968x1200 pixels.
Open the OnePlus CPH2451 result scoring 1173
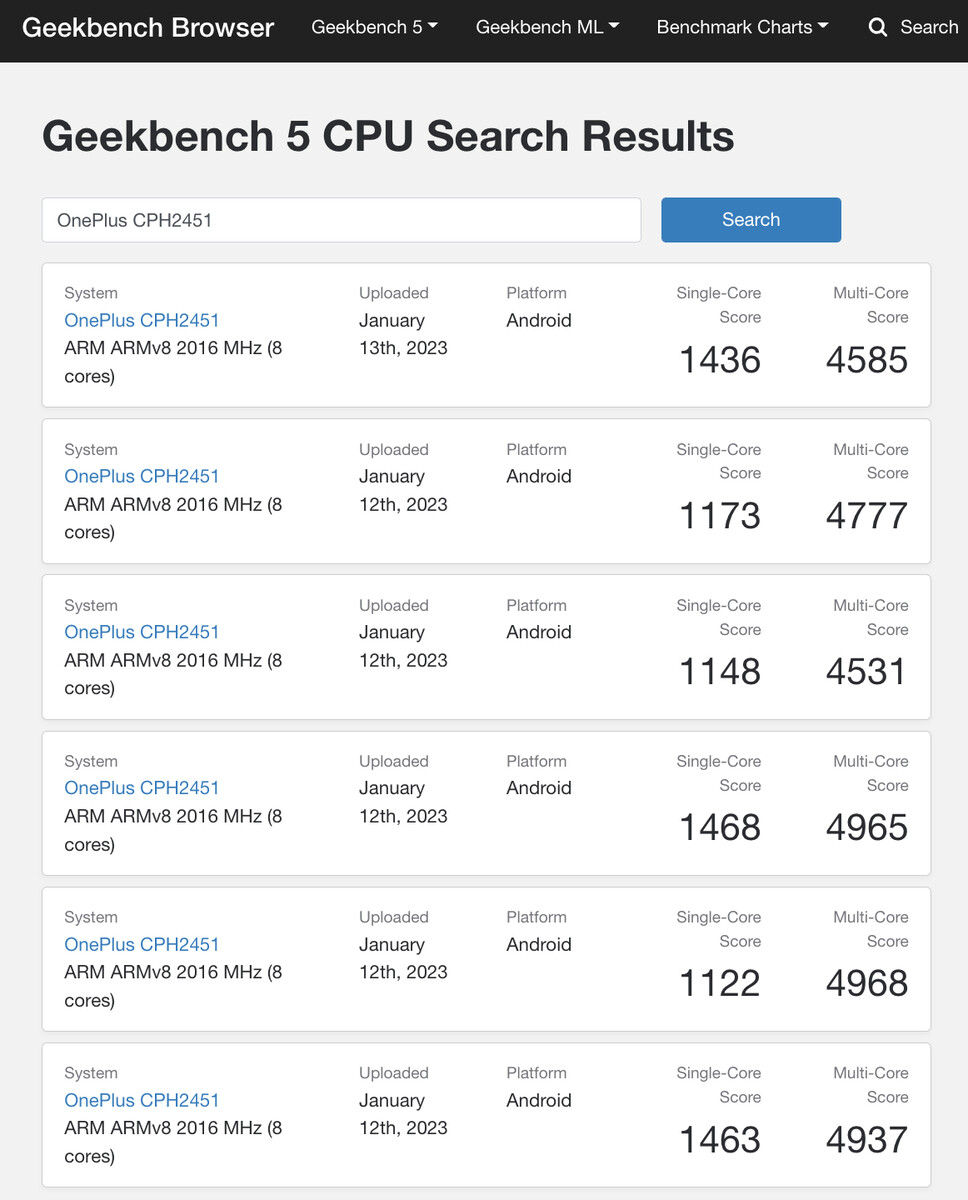coord(141,476)
